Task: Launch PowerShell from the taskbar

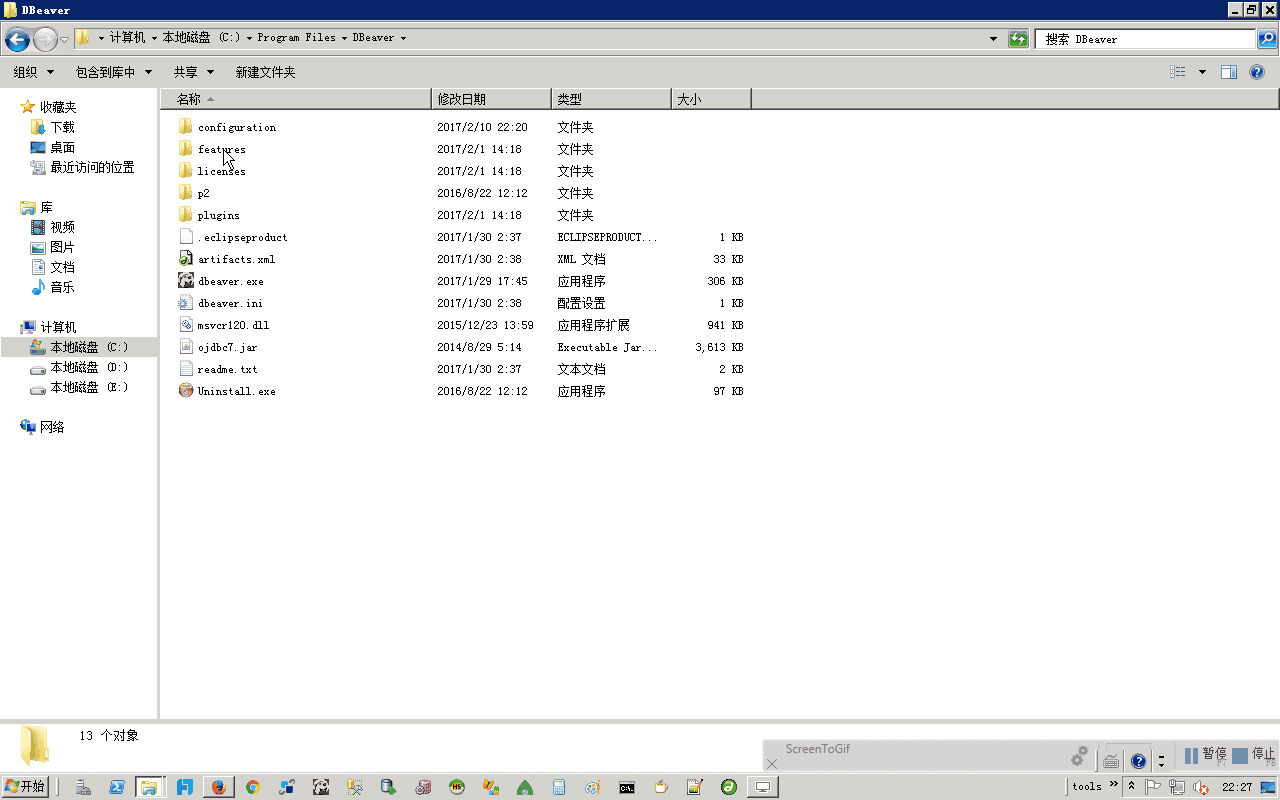Action: click(116, 787)
